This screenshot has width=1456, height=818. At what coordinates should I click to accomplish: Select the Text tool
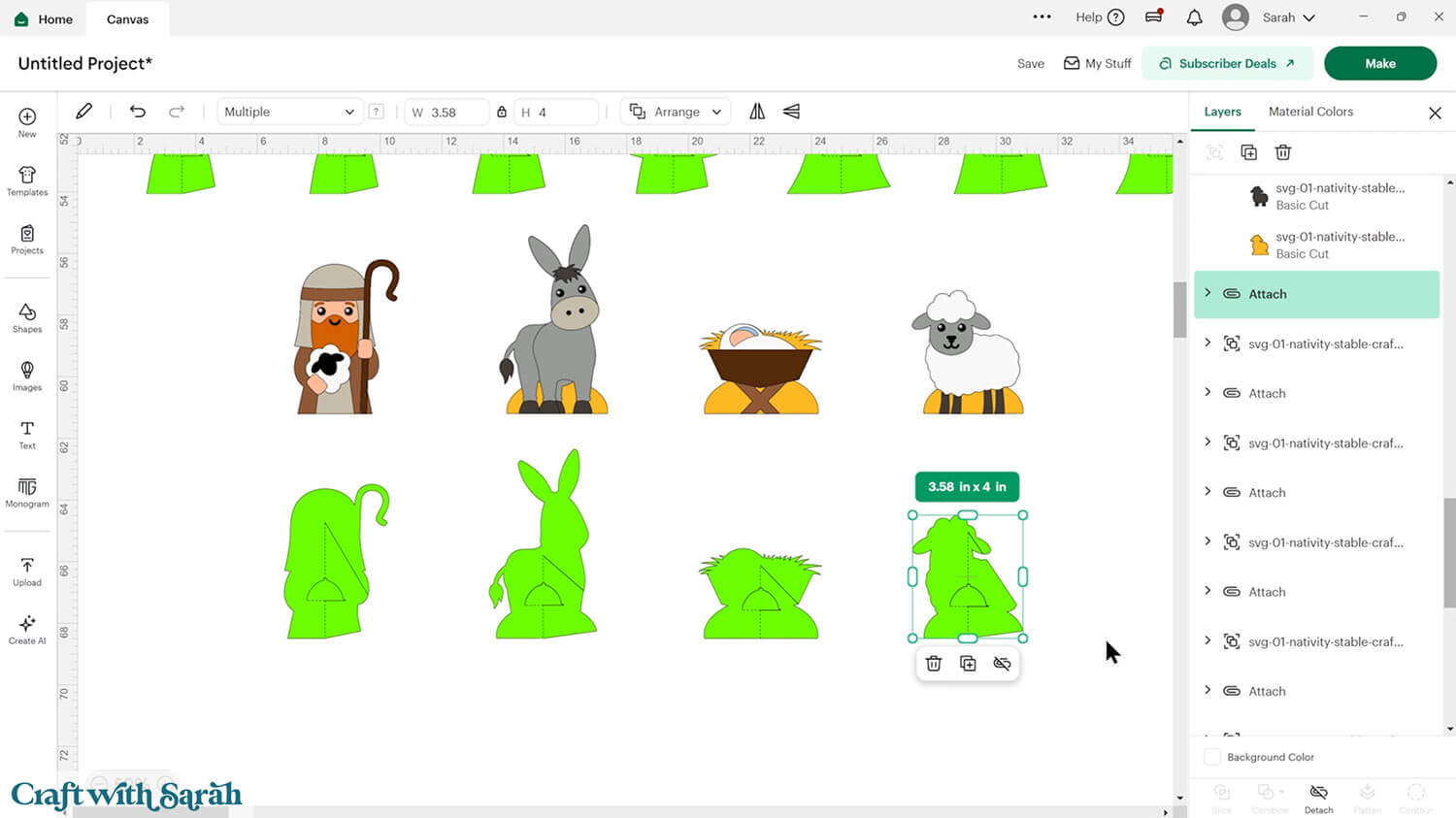27,434
